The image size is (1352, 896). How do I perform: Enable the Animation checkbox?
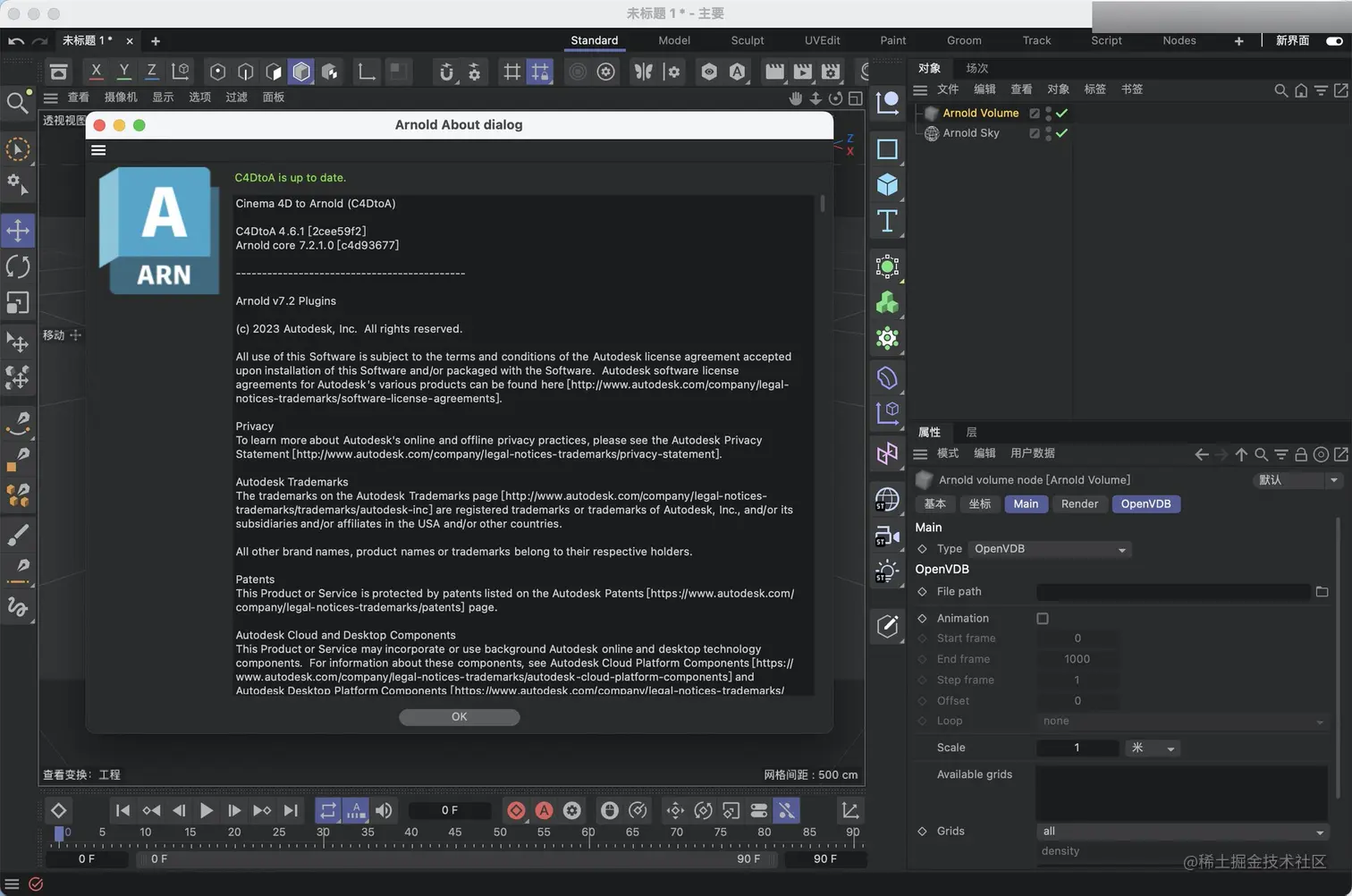pyautogui.click(x=1043, y=619)
